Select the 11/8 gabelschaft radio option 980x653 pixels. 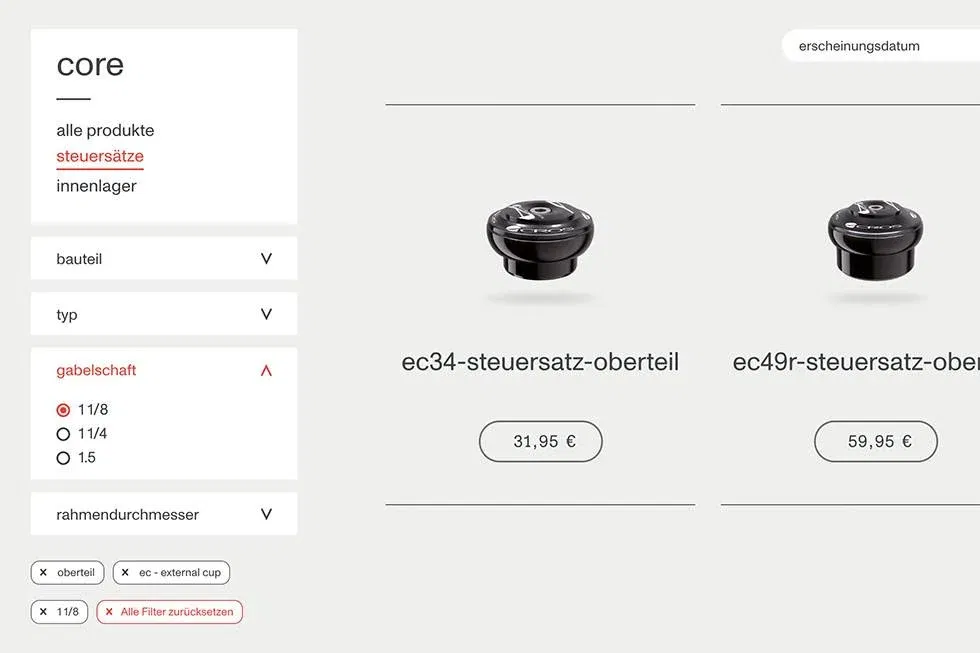coord(64,410)
